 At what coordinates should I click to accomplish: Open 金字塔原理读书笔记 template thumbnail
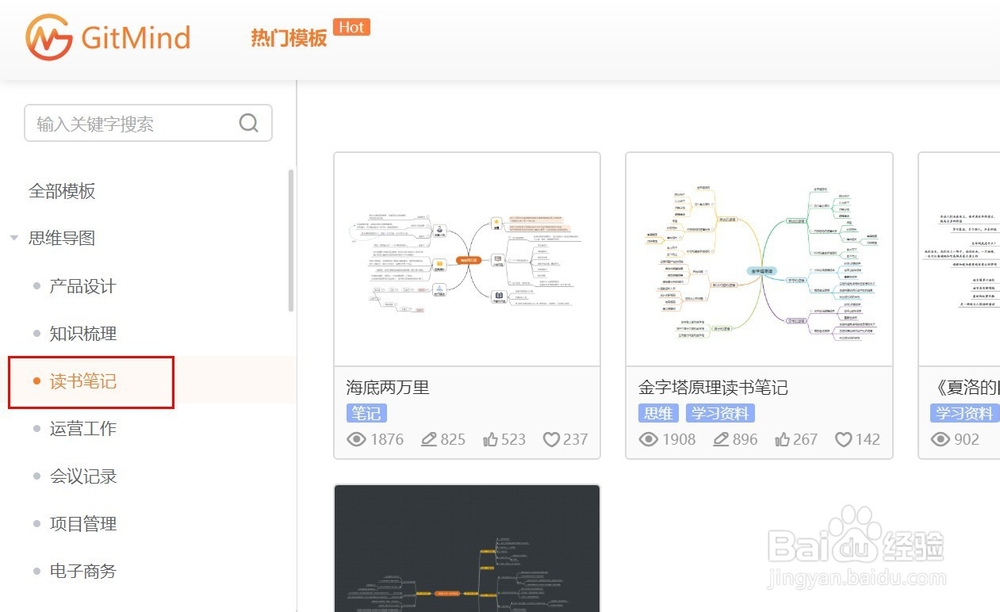tap(759, 259)
